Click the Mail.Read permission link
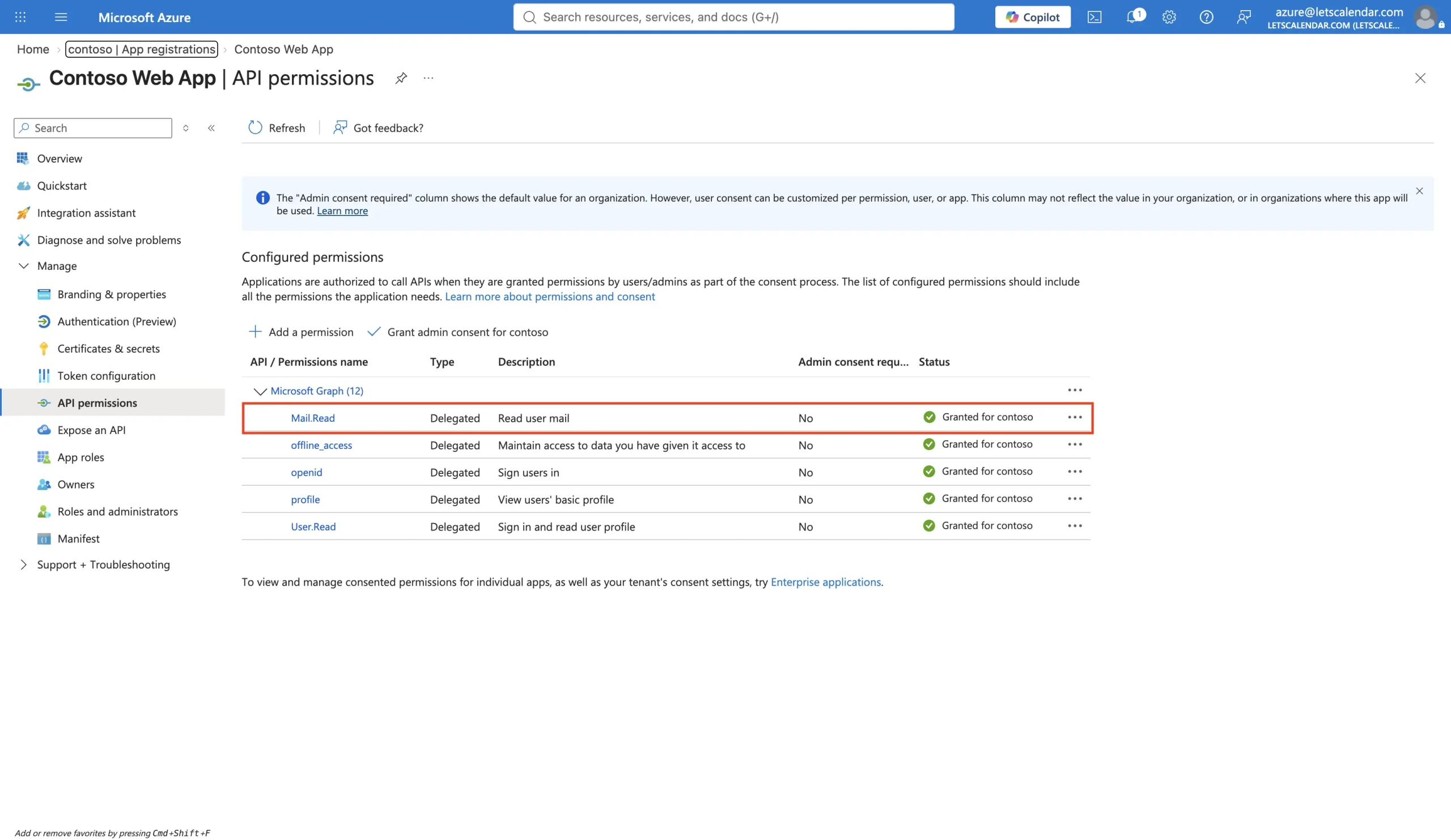Screen dimensions: 1451x840 313,418
